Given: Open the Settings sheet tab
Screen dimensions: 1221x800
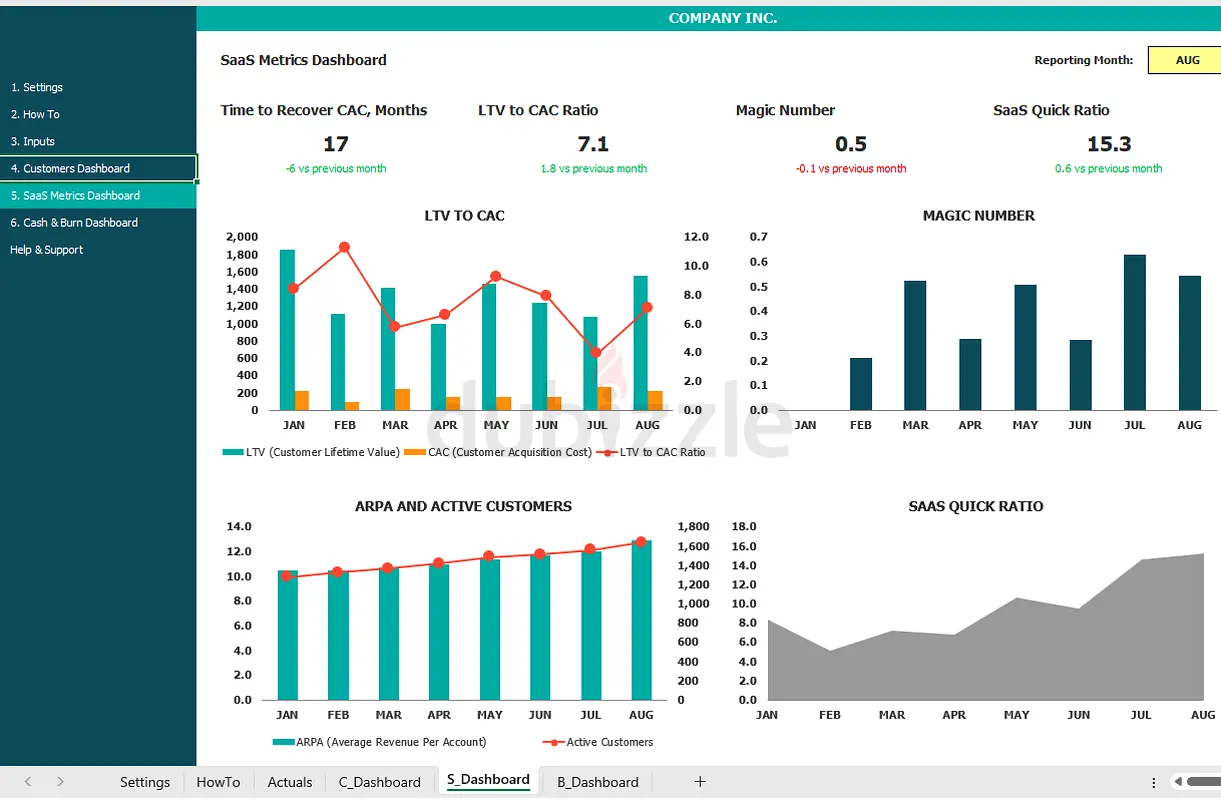Looking at the screenshot, I should (145, 782).
